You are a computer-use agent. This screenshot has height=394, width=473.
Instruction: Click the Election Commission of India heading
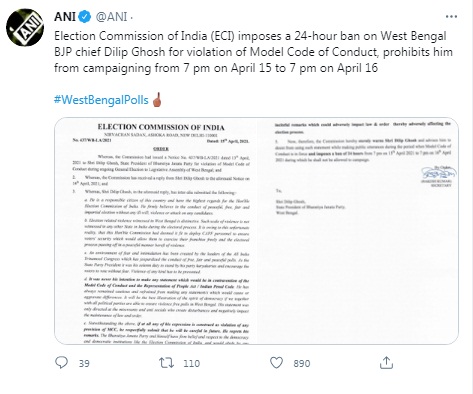pos(161,127)
